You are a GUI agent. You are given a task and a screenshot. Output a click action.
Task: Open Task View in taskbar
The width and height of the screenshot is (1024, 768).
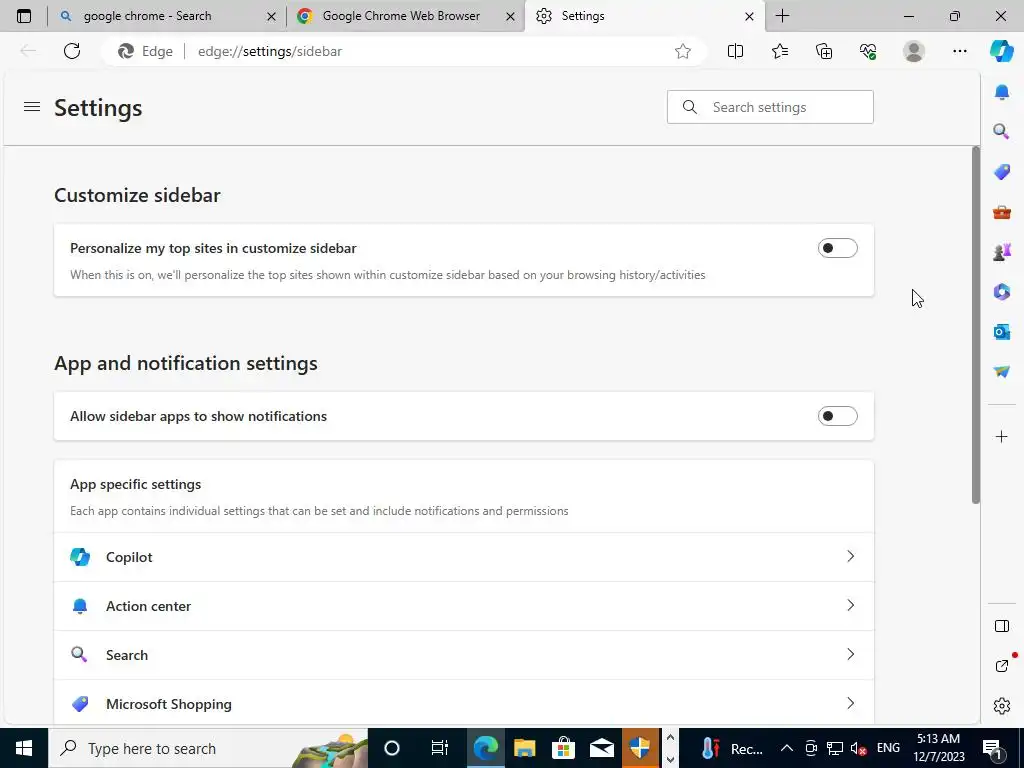(440, 748)
